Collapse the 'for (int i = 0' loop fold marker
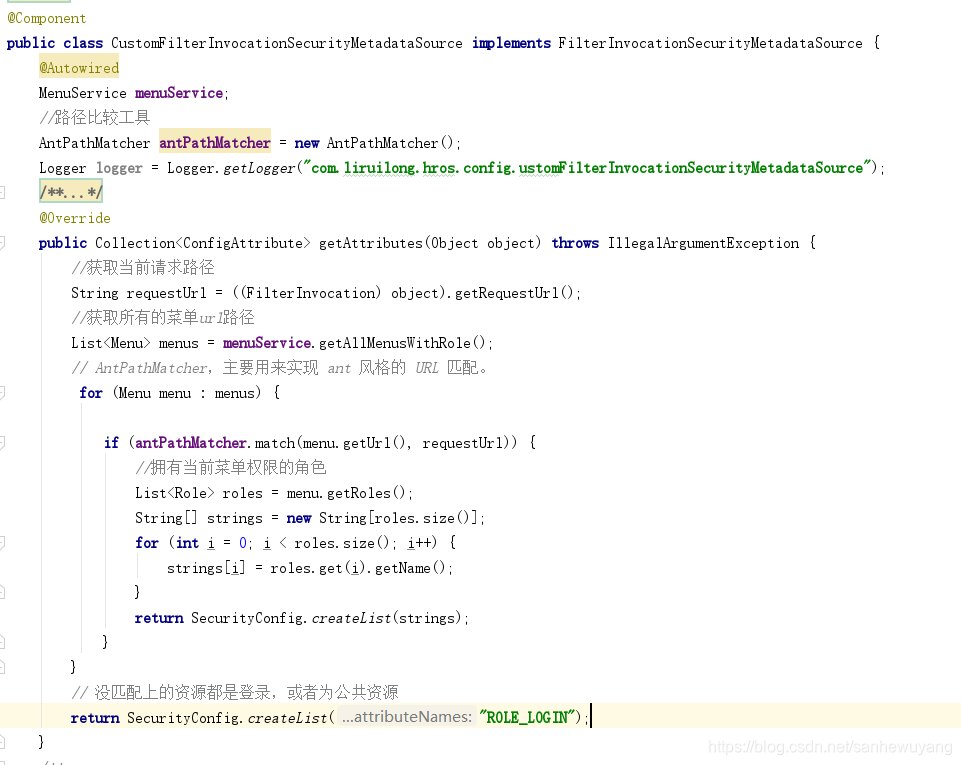 (x=2, y=542)
